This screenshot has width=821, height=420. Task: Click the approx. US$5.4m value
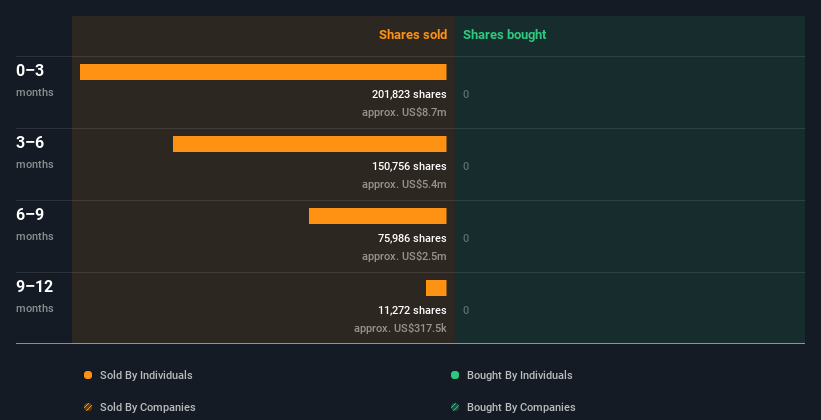(x=404, y=184)
